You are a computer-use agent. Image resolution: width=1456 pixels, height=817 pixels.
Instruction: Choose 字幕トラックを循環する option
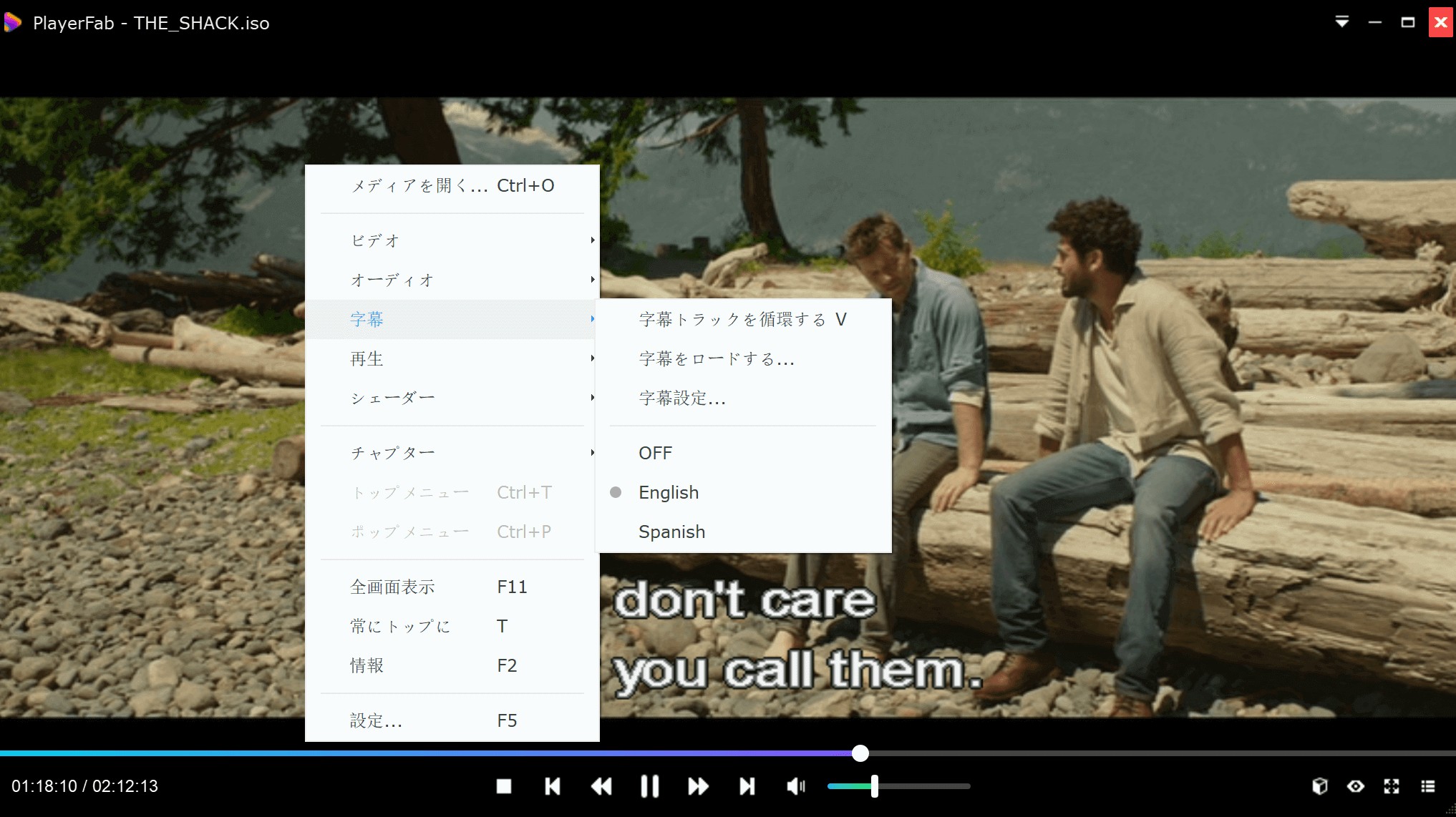pyautogui.click(x=744, y=319)
